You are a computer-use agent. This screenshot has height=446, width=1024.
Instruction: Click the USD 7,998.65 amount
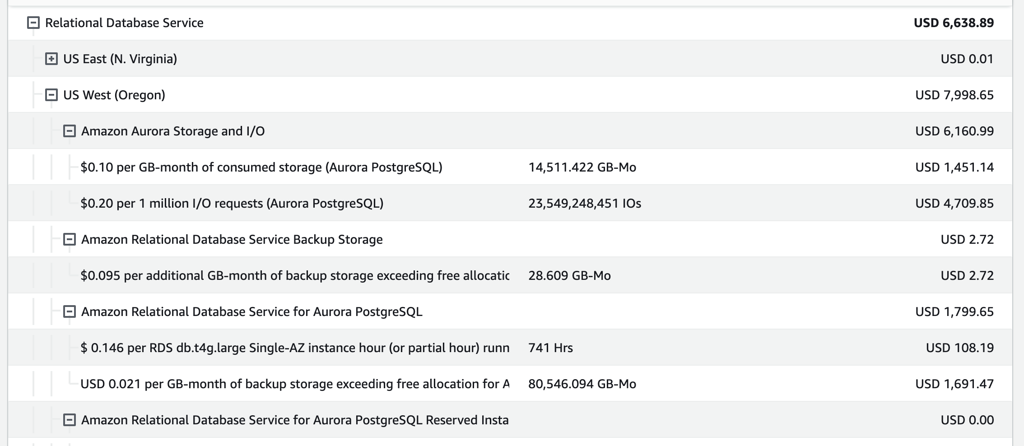tap(955, 95)
